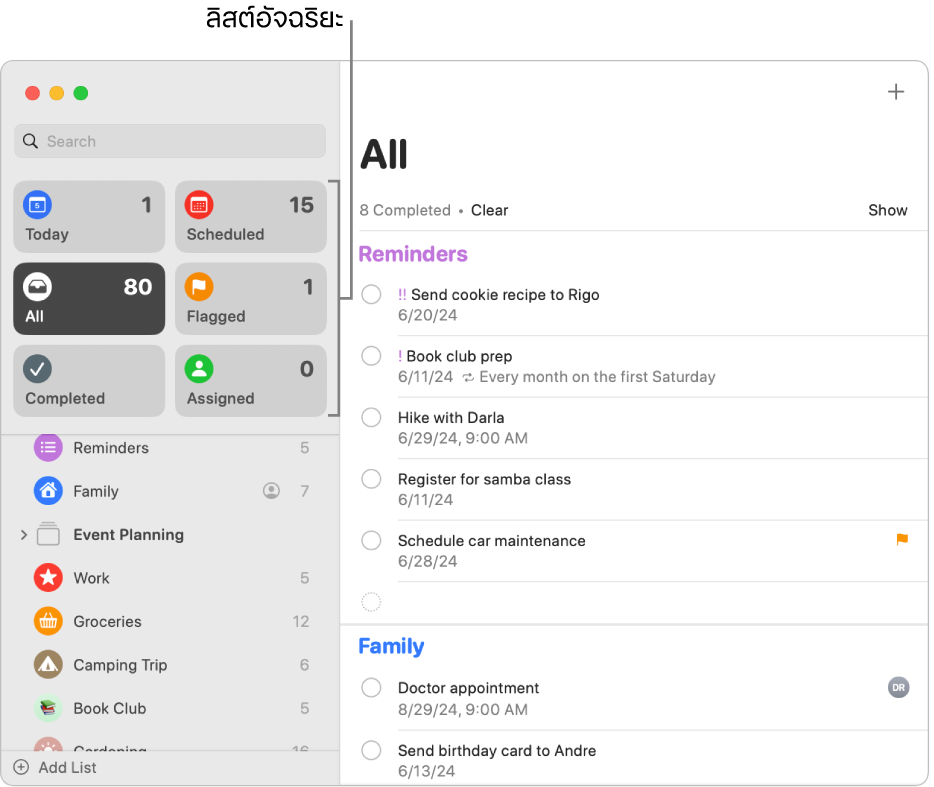Open the Completed smart list
Viewport: 934px width, 787px height.
(89, 381)
